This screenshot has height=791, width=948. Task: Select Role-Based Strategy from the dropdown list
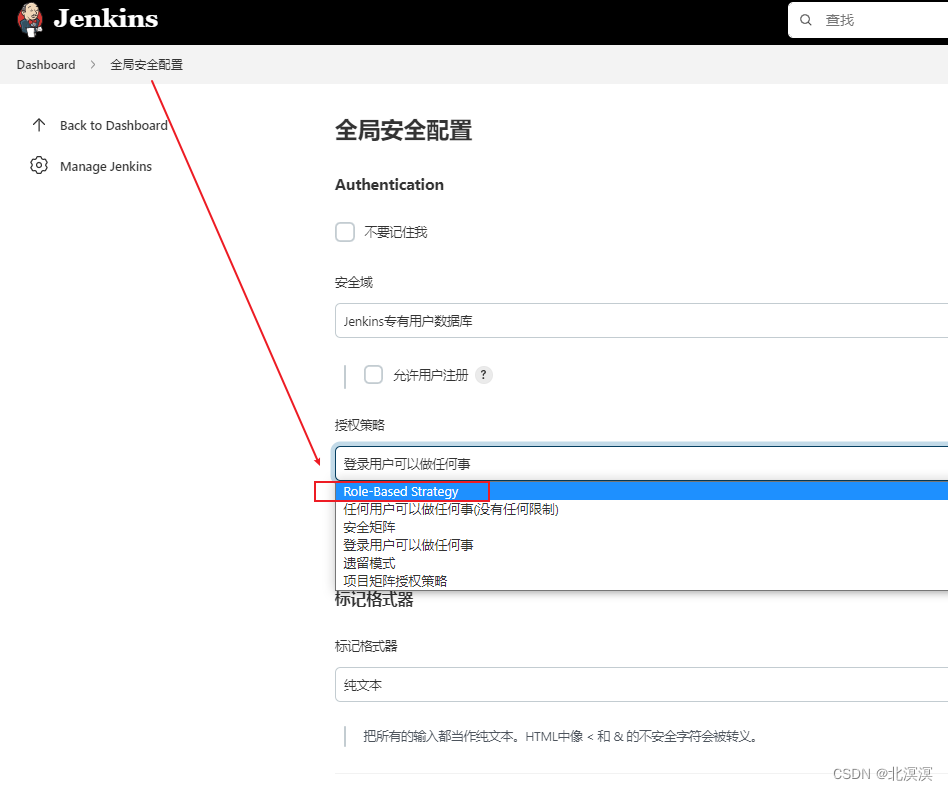[x=641, y=491]
